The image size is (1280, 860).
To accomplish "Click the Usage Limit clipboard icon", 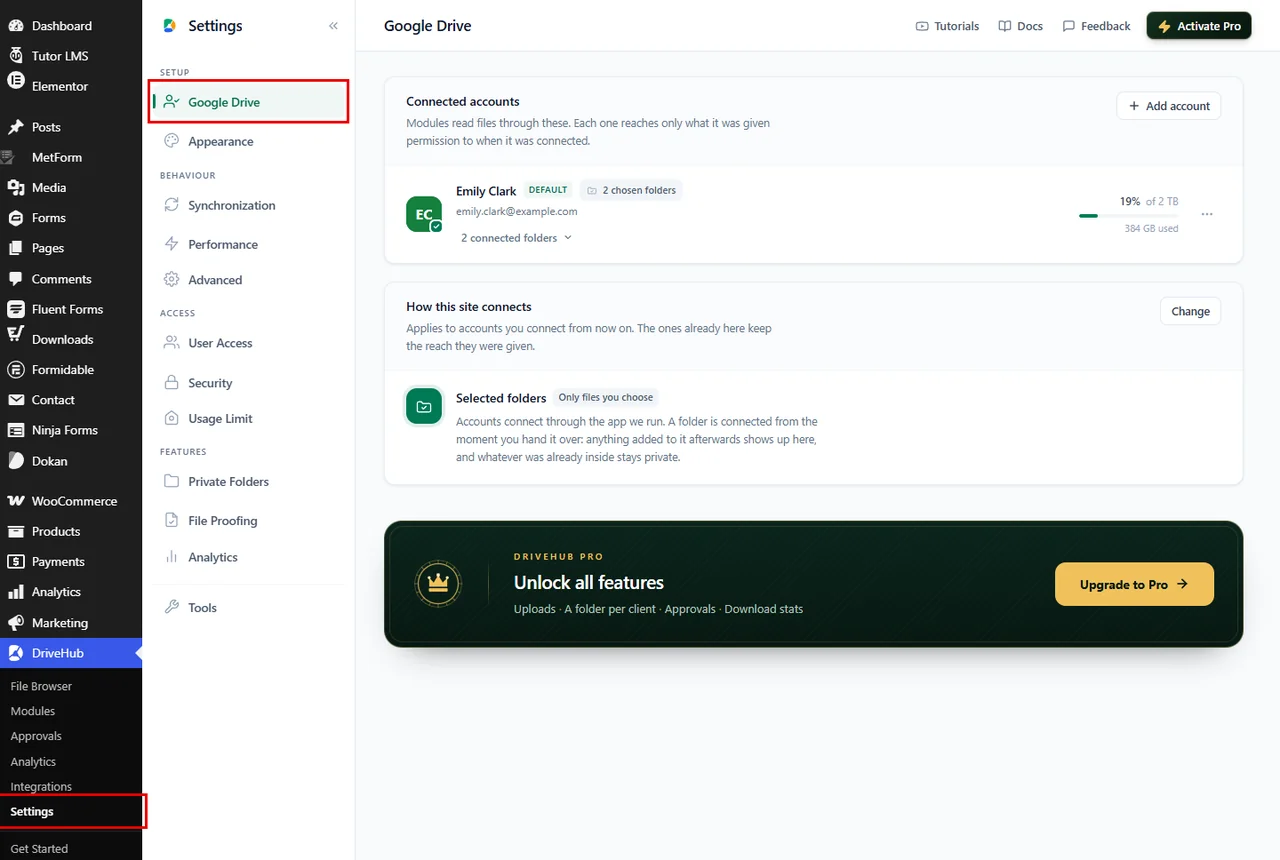I will pyautogui.click(x=171, y=418).
